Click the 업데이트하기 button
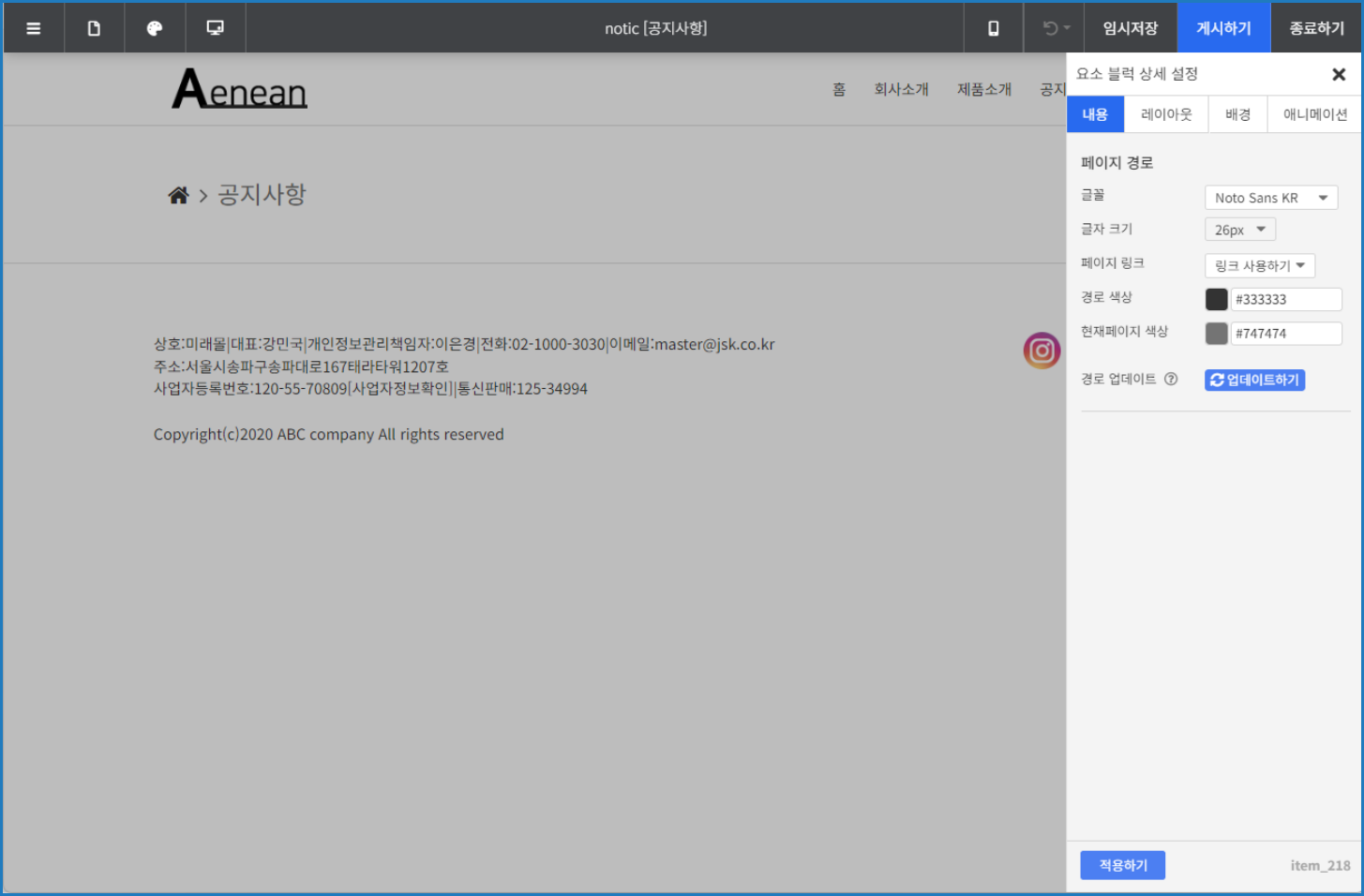The height and width of the screenshot is (896, 1364). [x=1254, y=380]
